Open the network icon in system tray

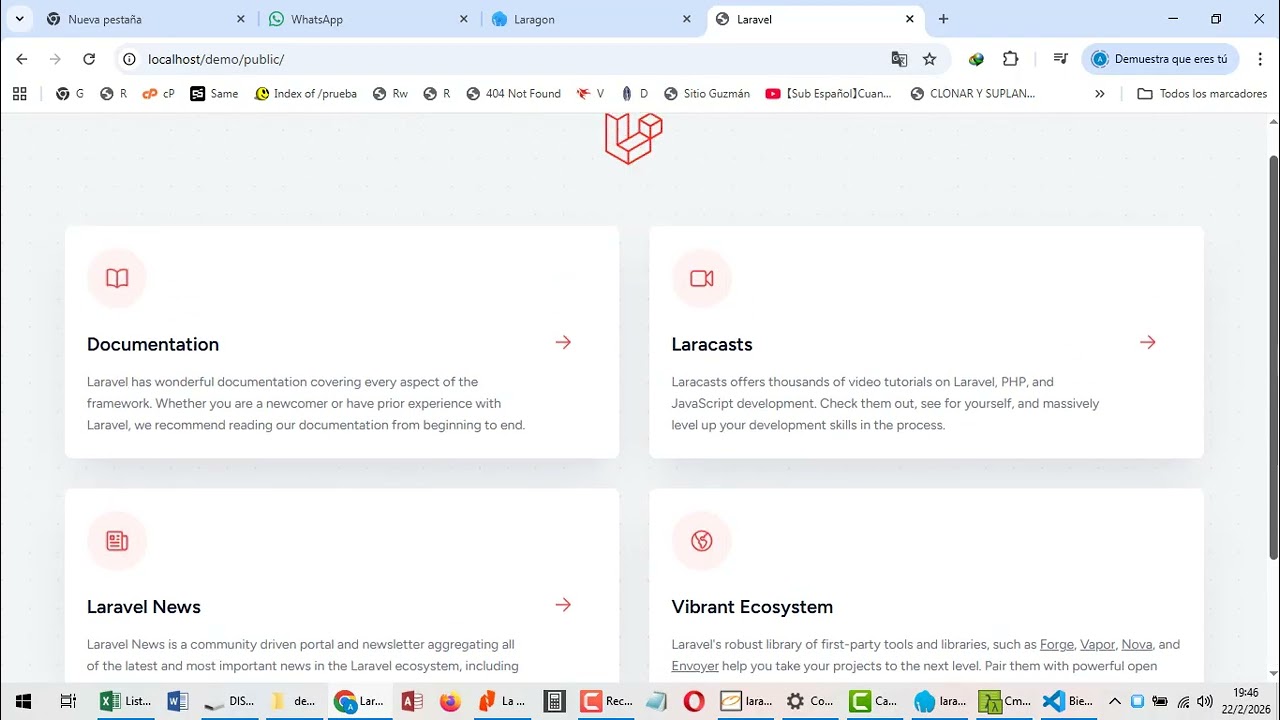click(1184, 701)
